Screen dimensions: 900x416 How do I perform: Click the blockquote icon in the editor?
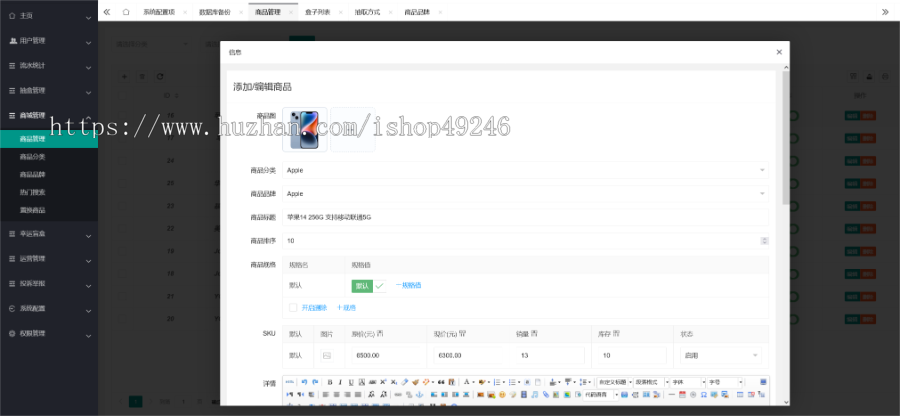[441, 382]
